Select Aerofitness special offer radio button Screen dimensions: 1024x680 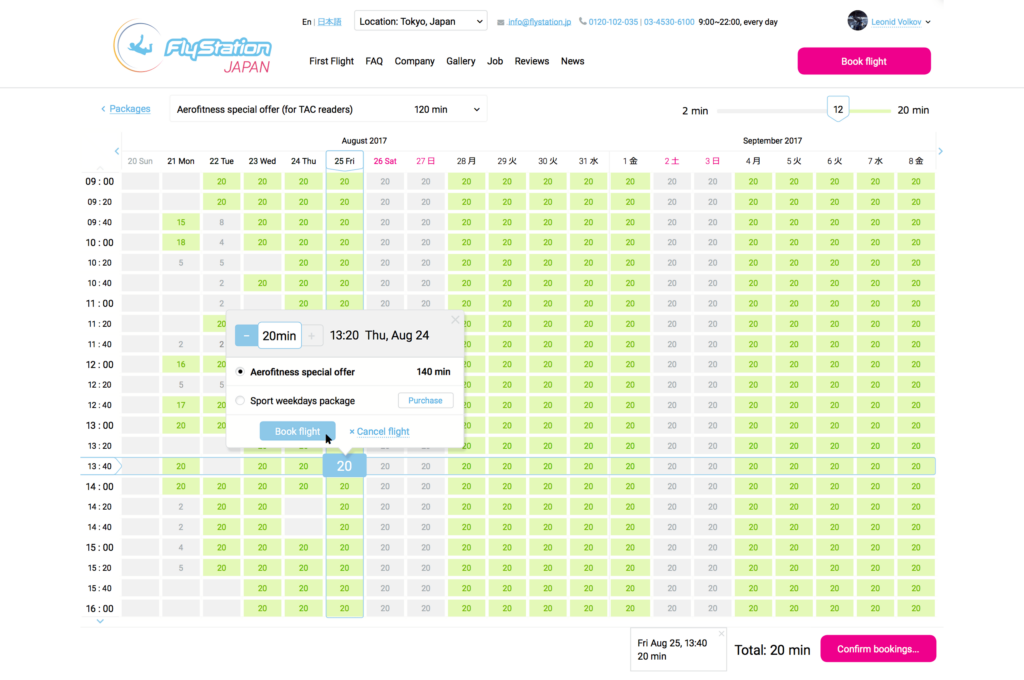click(x=240, y=372)
